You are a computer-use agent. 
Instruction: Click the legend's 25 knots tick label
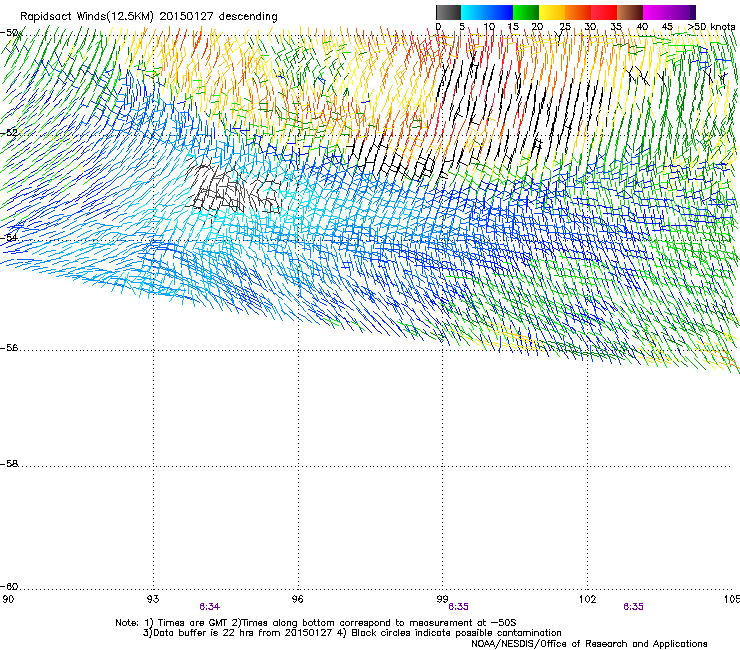pos(564,26)
